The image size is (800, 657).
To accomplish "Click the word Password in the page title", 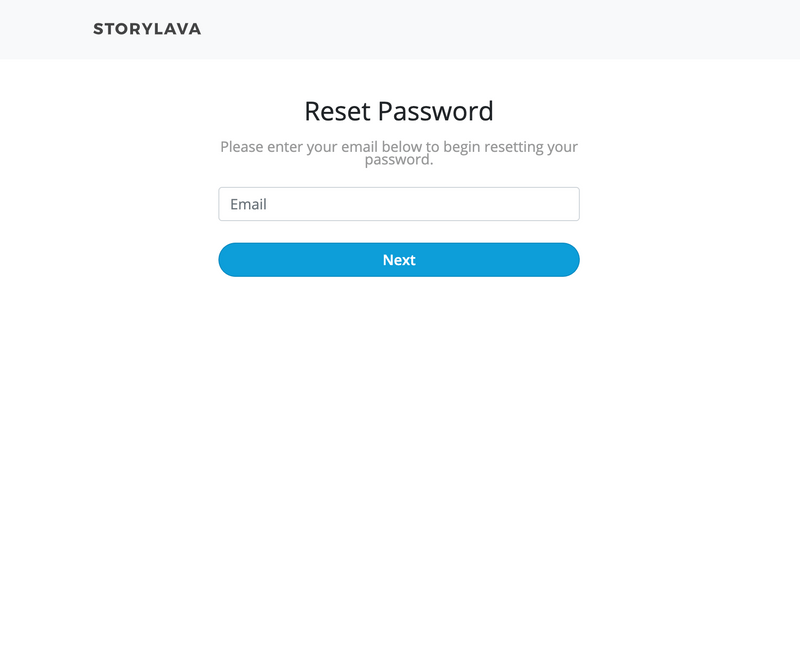I will [x=436, y=111].
